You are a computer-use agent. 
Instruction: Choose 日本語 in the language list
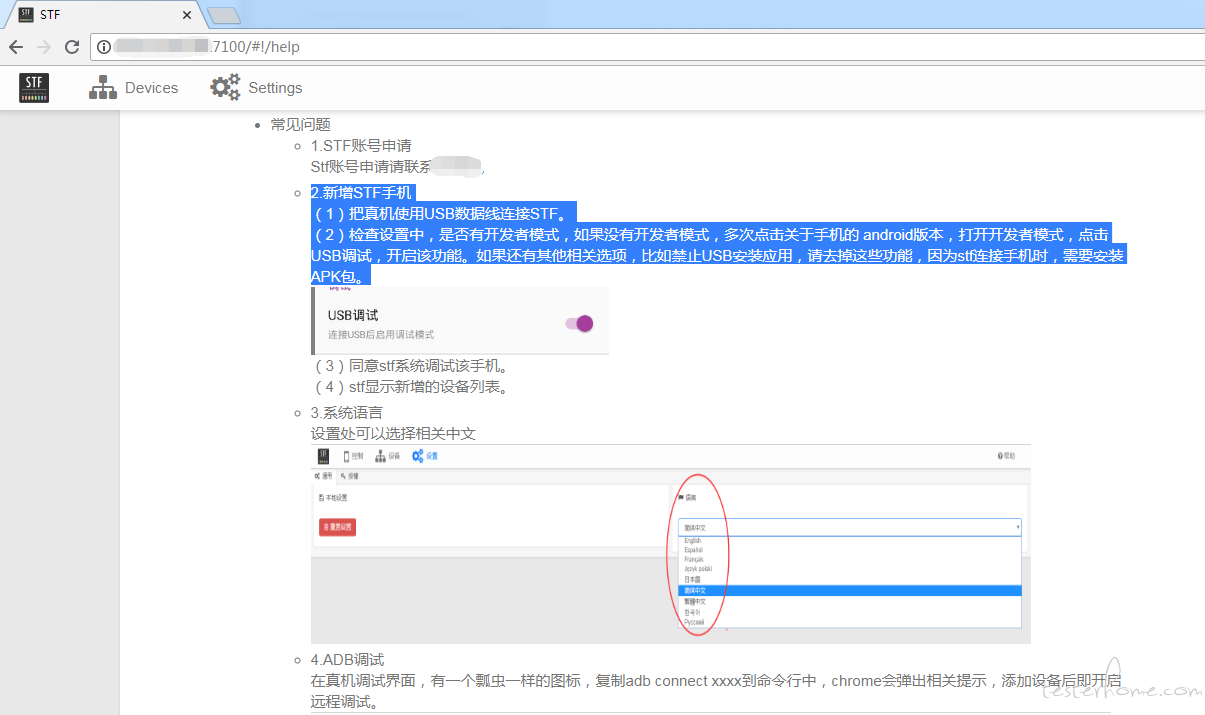pos(692,579)
